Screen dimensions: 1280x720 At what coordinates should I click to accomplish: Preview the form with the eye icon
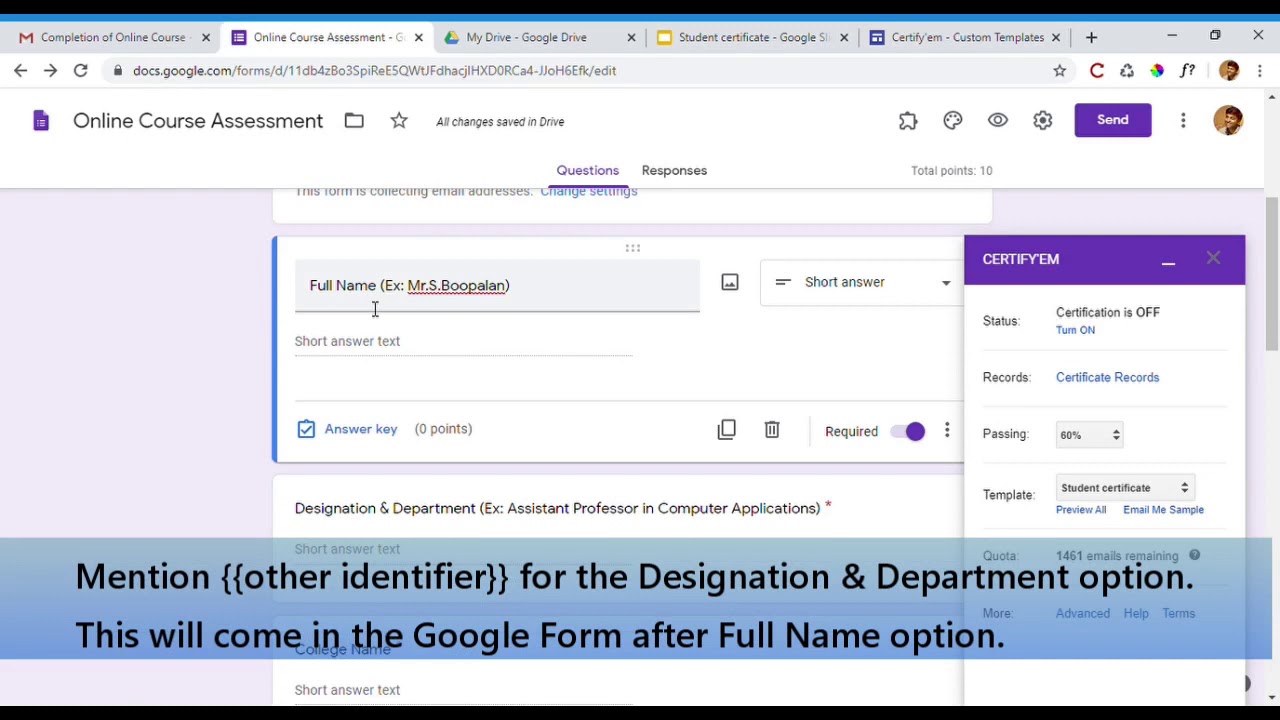coord(998,120)
